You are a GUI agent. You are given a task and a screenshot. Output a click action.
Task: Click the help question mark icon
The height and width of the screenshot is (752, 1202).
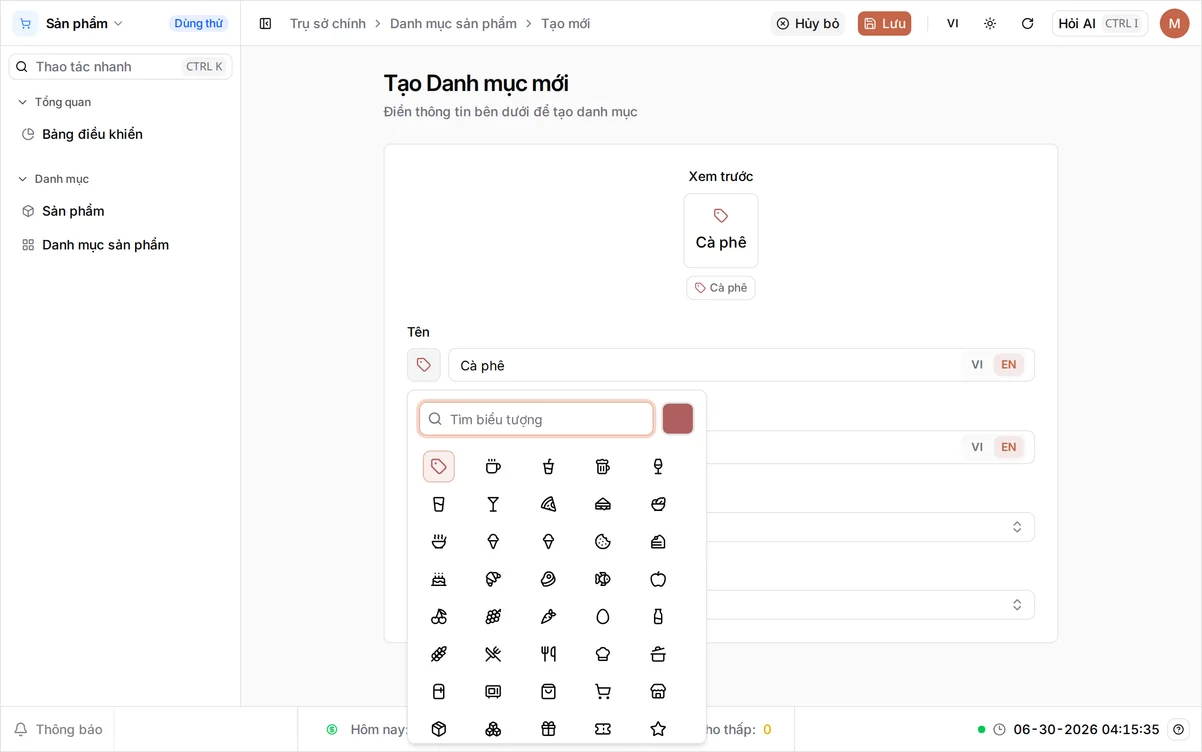click(1179, 729)
